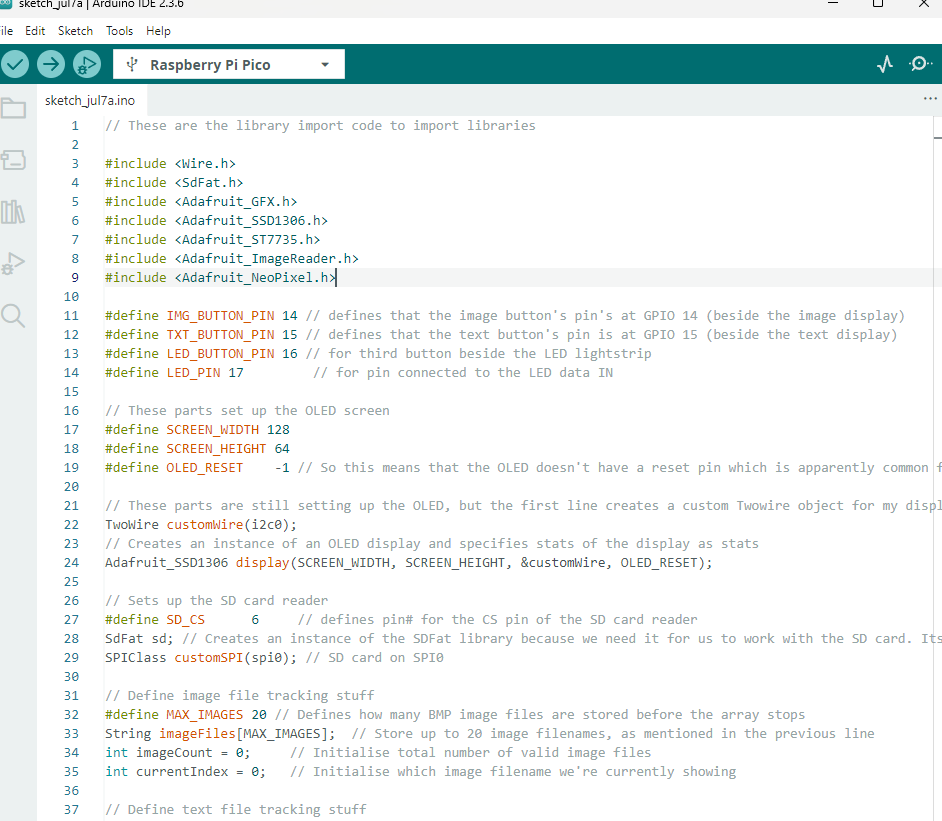Open the Sketch menu
The image size is (942, 821).
click(75, 31)
